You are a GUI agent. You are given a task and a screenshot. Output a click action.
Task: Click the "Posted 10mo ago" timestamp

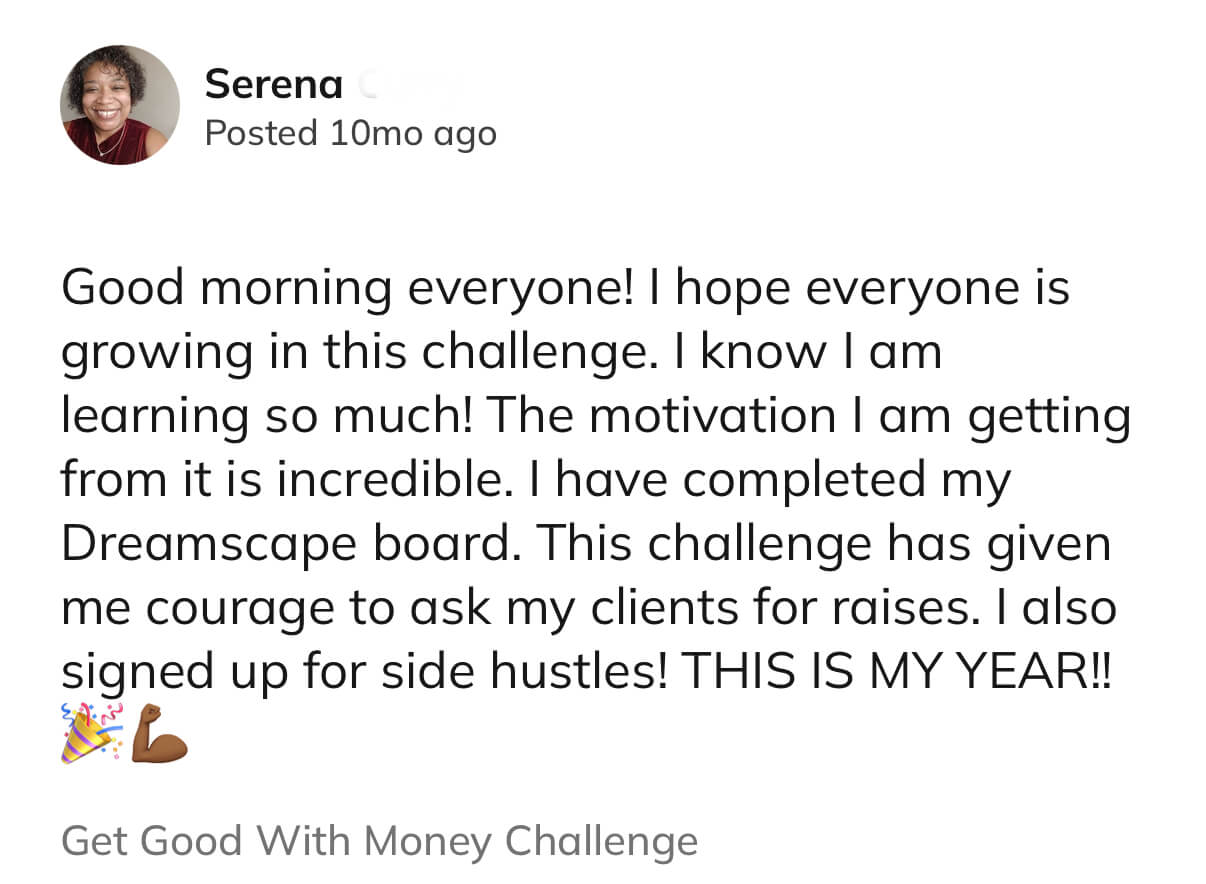coord(350,133)
